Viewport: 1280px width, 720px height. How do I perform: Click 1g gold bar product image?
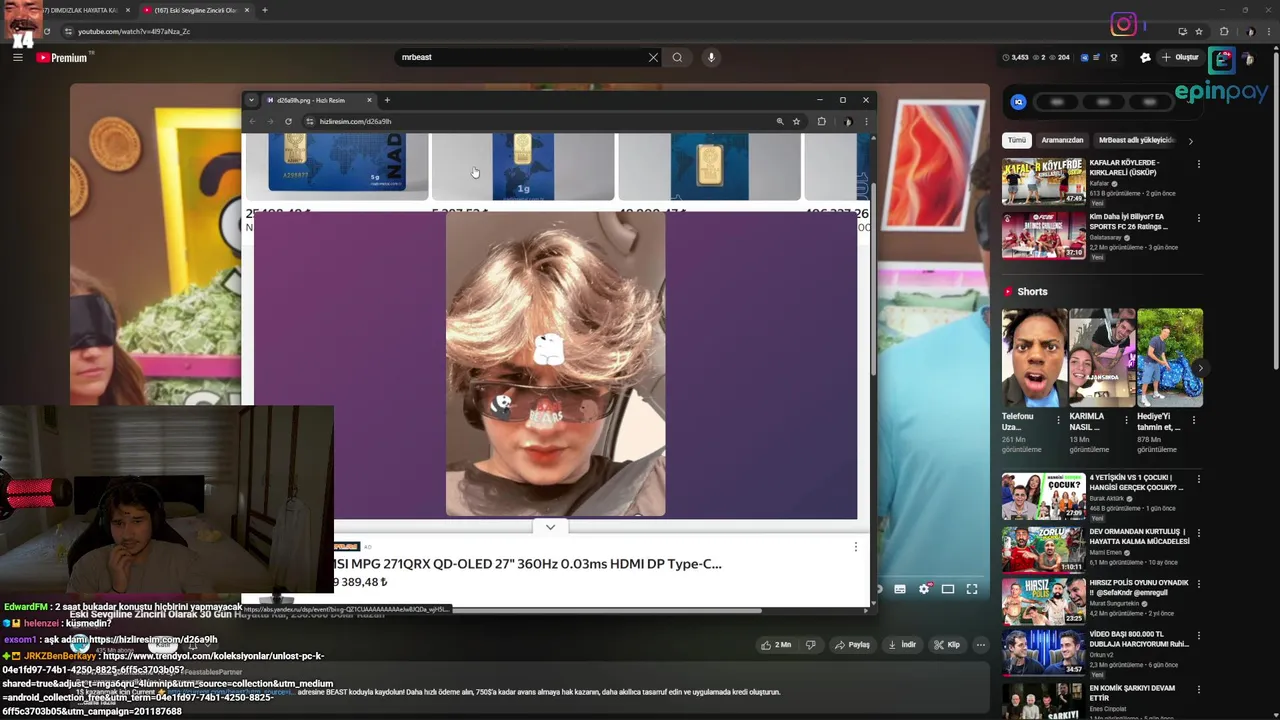click(x=523, y=166)
